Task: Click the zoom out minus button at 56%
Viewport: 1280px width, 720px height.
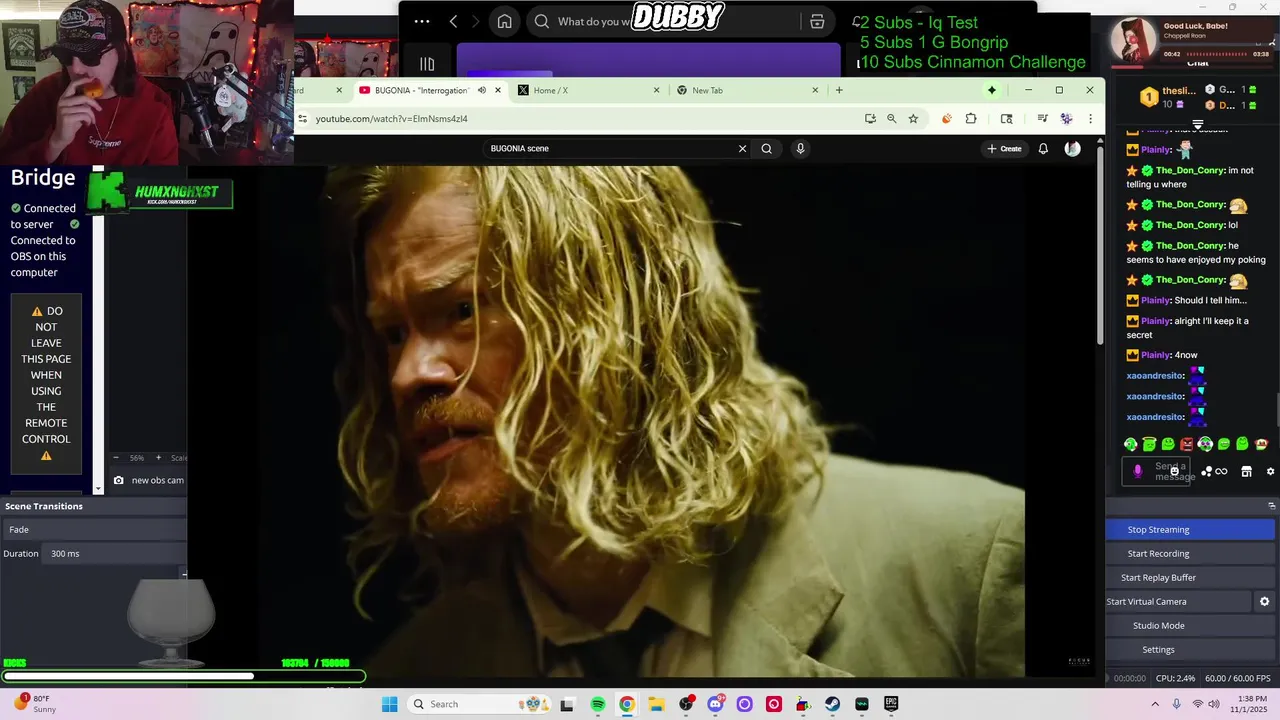Action: pos(116,458)
